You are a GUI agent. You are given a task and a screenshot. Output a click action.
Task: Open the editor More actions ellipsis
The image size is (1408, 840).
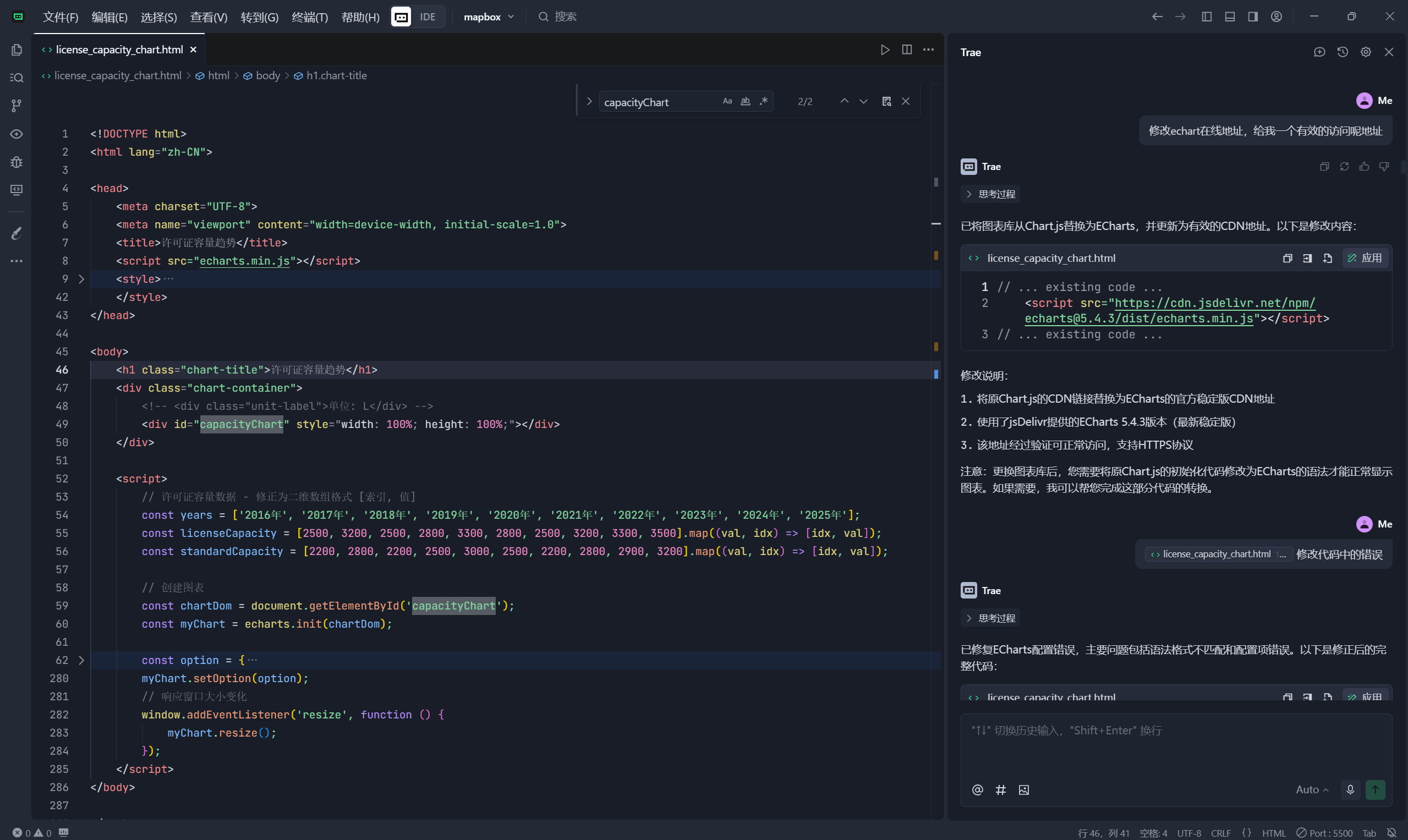(x=928, y=50)
